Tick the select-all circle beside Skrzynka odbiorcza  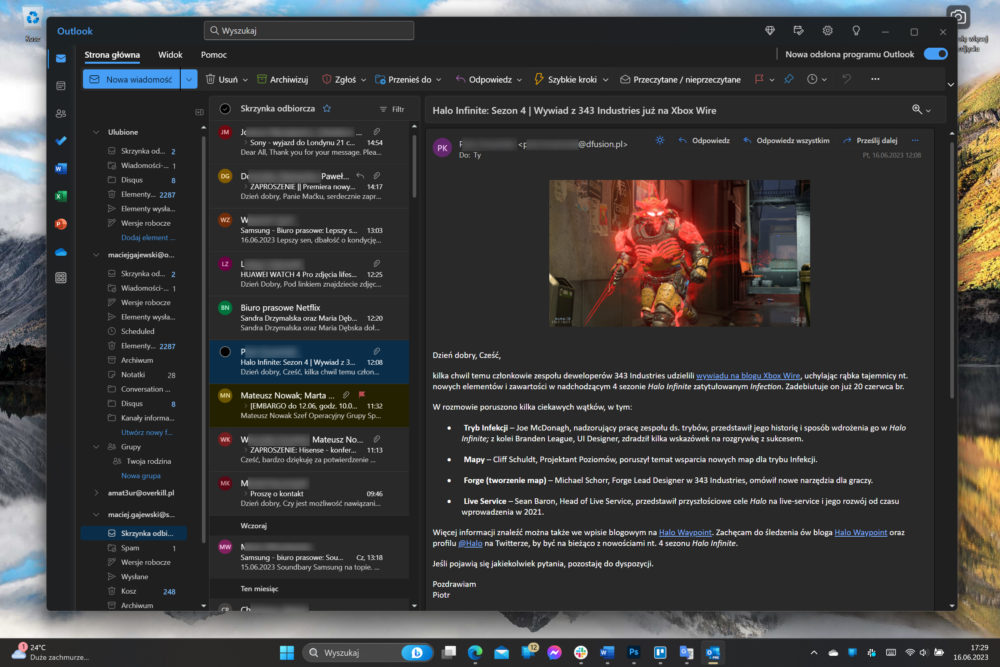click(225, 108)
